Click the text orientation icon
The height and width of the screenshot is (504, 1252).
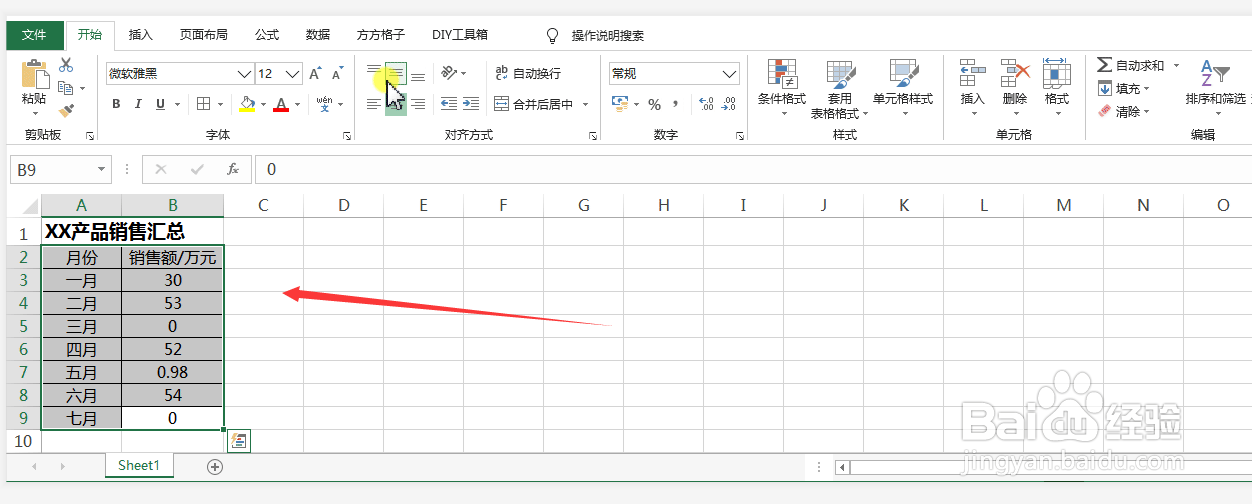pyautogui.click(x=449, y=73)
